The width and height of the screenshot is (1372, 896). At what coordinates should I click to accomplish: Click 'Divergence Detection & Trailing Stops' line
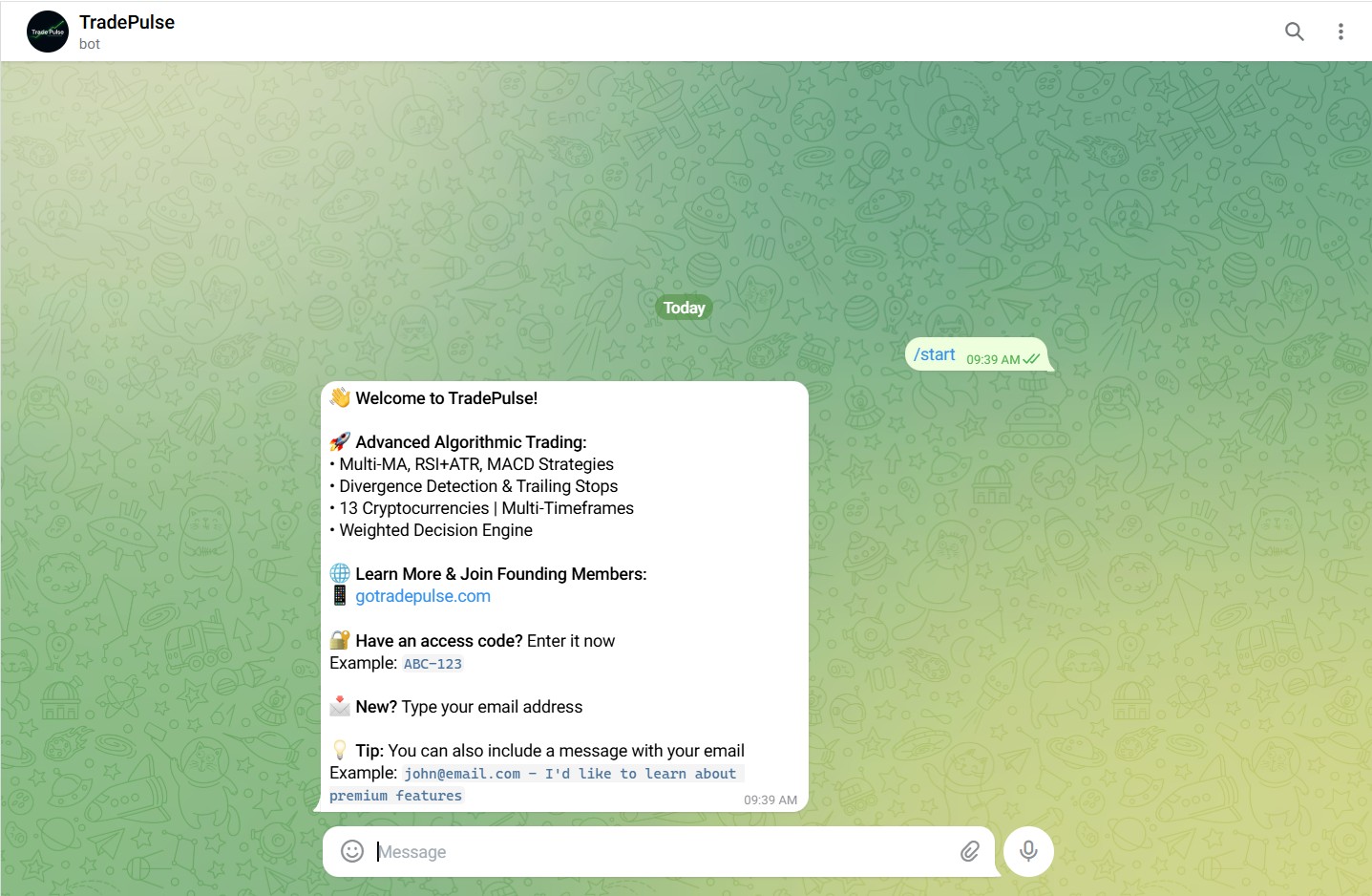click(478, 486)
